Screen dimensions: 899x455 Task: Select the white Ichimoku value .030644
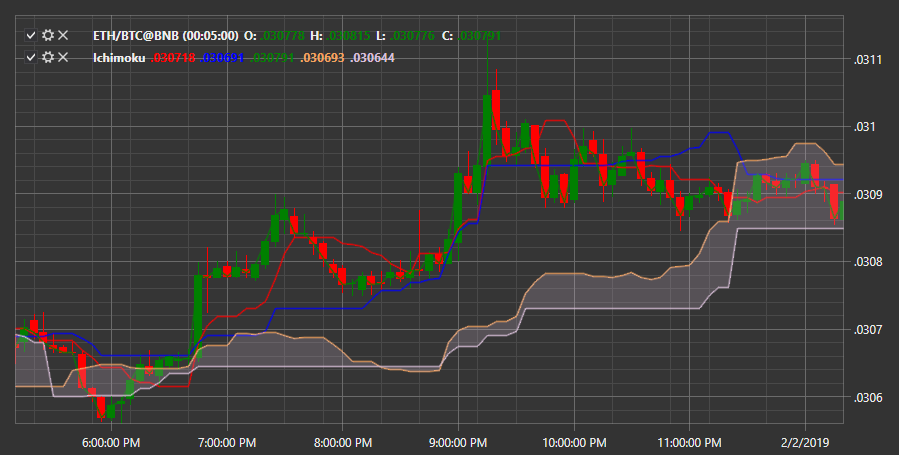[372, 58]
